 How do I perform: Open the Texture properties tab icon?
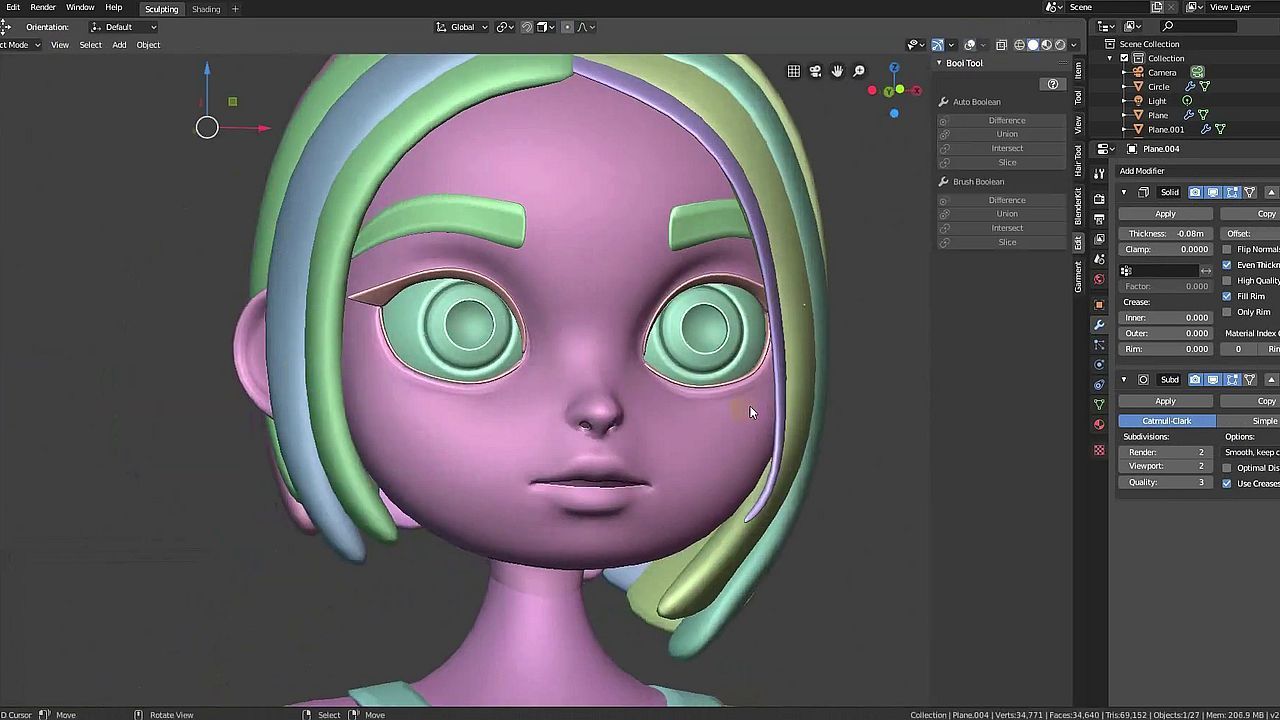(1099, 450)
